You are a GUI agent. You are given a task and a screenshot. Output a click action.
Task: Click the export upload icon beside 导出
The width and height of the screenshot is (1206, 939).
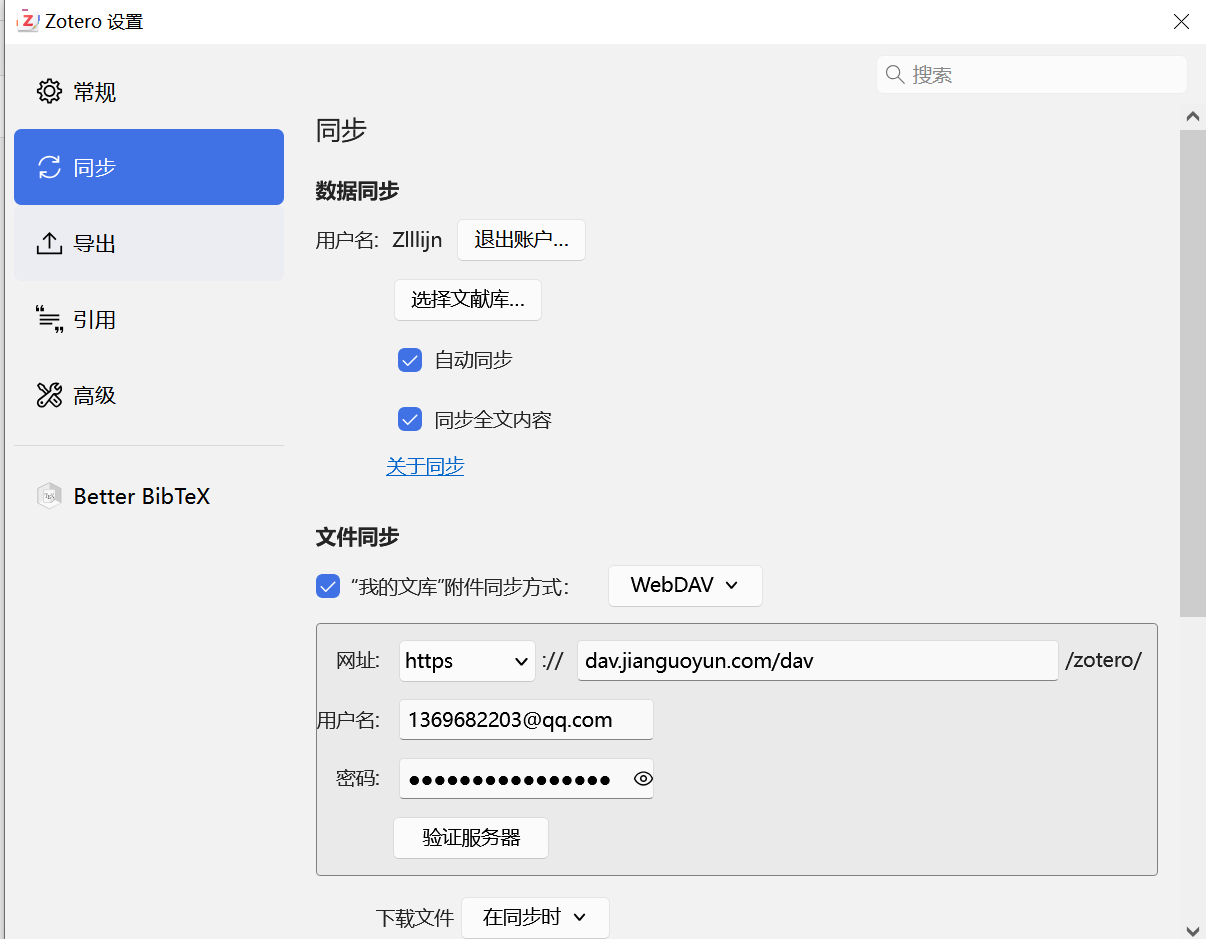click(x=49, y=243)
